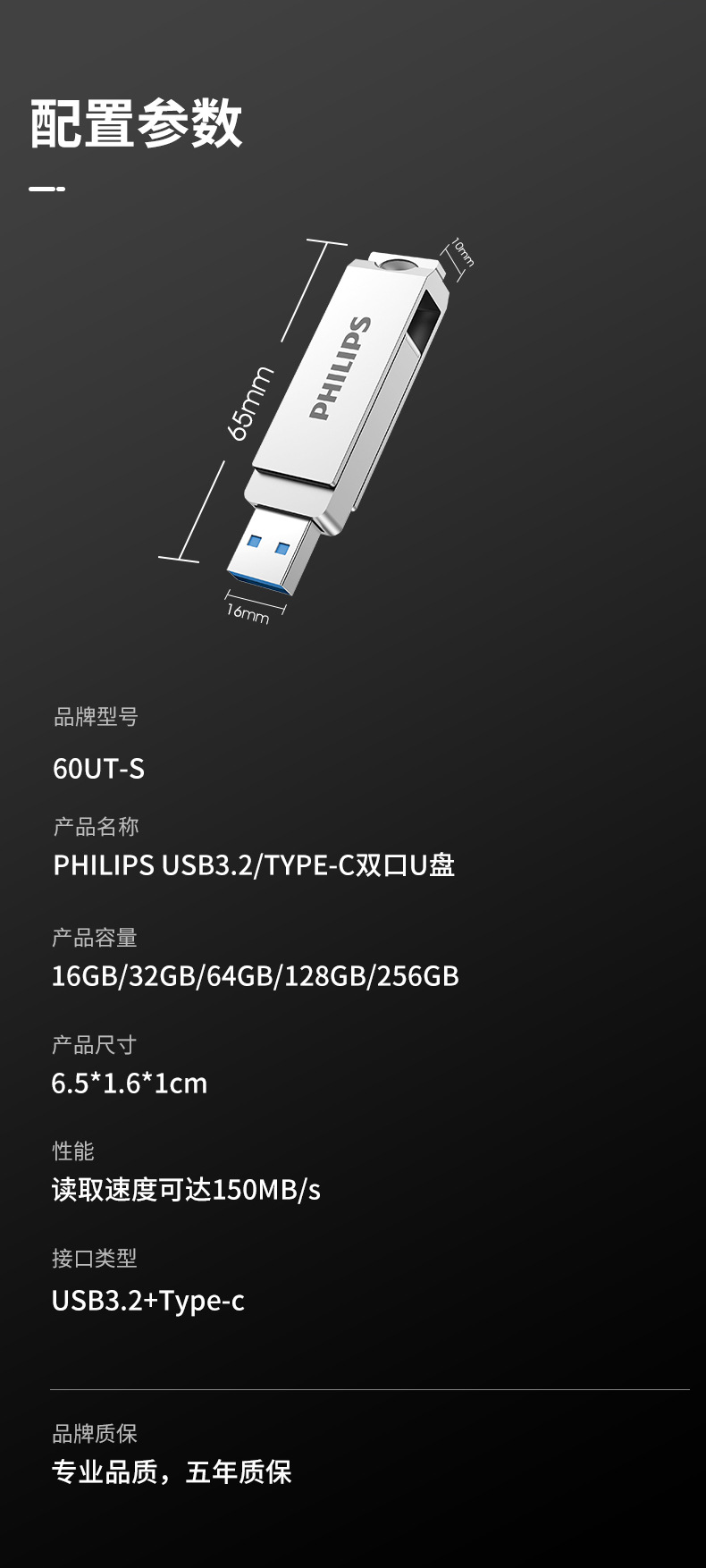Click the keyring hole on the drive

pyautogui.click(x=396, y=266)
